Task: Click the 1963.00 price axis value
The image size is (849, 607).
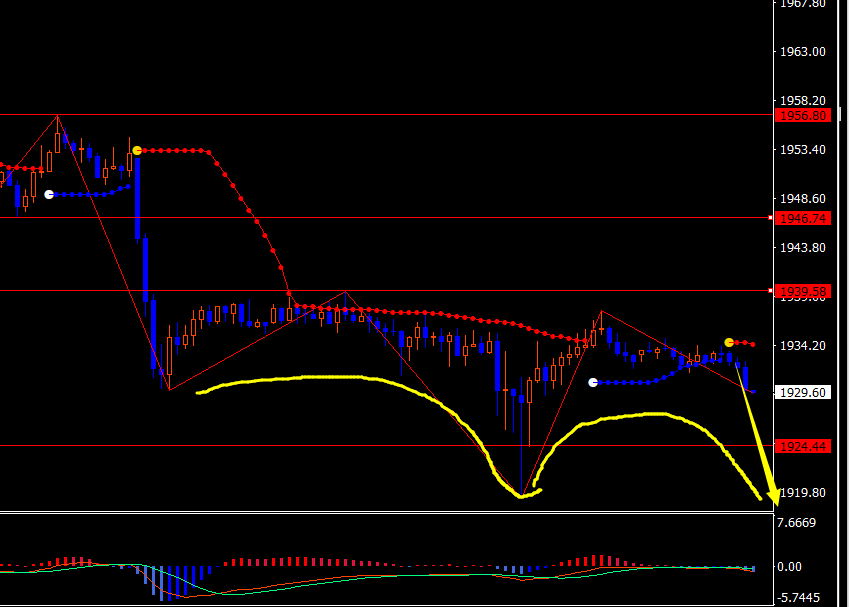Action: point(802,52)
